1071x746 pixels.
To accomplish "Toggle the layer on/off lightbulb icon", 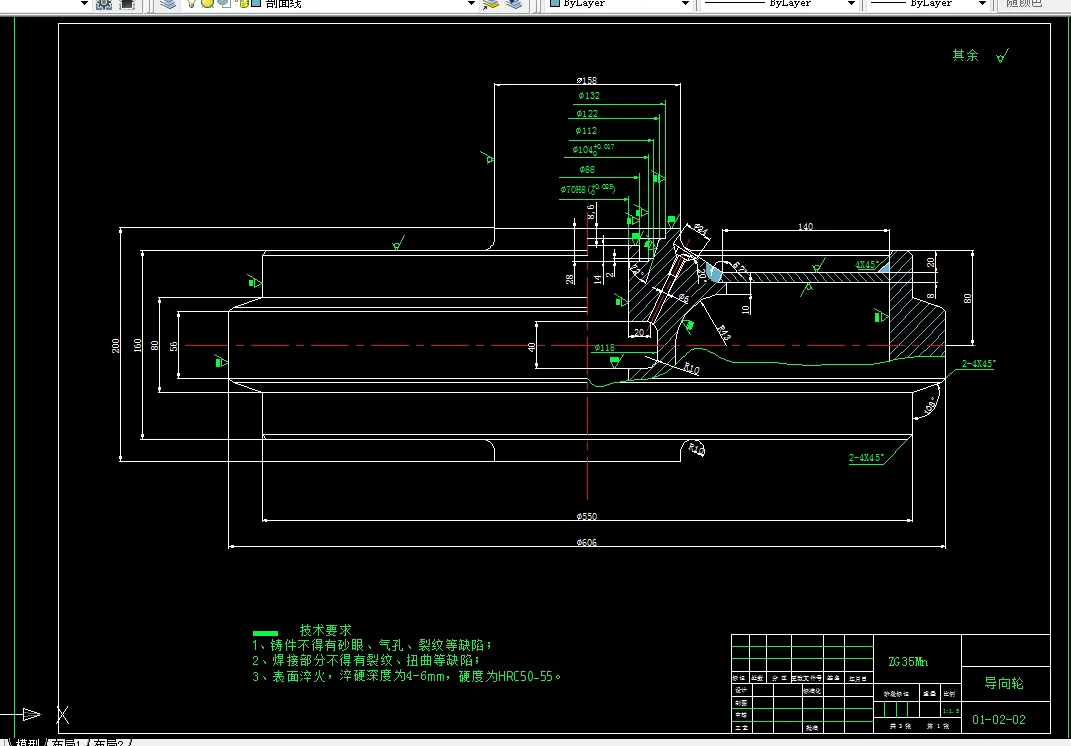I will (x=191, y=3).
